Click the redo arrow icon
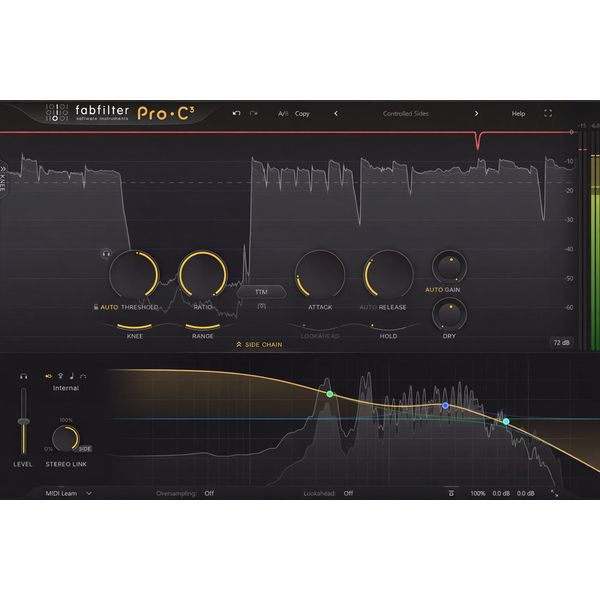Screen dimensions: 600x600 click(x=253, y=113)
